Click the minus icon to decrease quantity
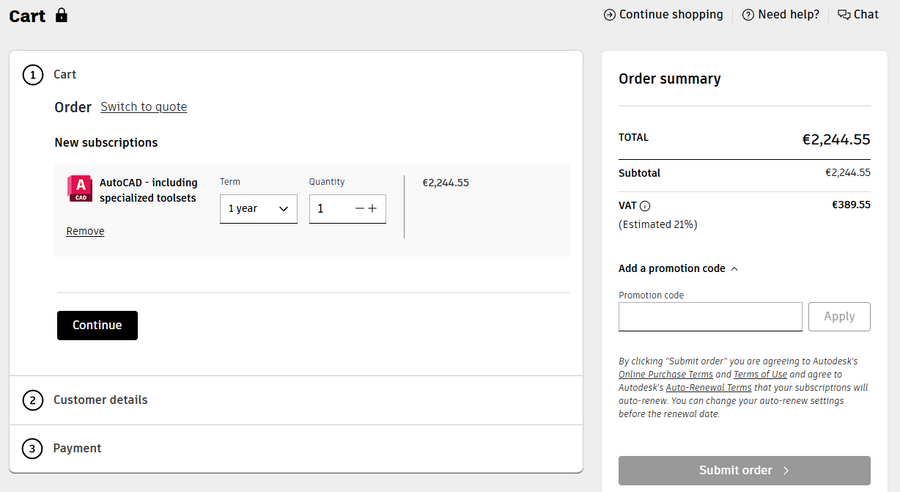The image size is (900, 492). pyautogui.click(x=360, y=208)
